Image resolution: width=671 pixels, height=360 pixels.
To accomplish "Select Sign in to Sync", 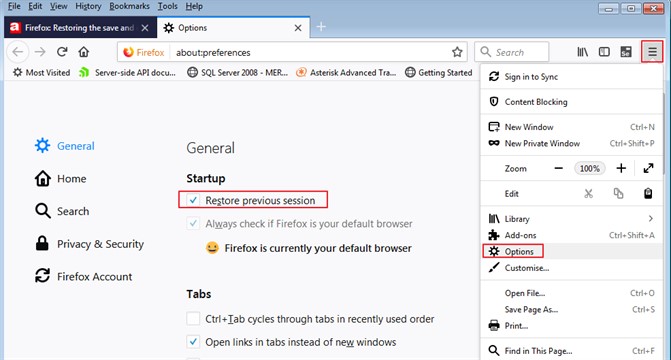I will (x=571, y=77).
